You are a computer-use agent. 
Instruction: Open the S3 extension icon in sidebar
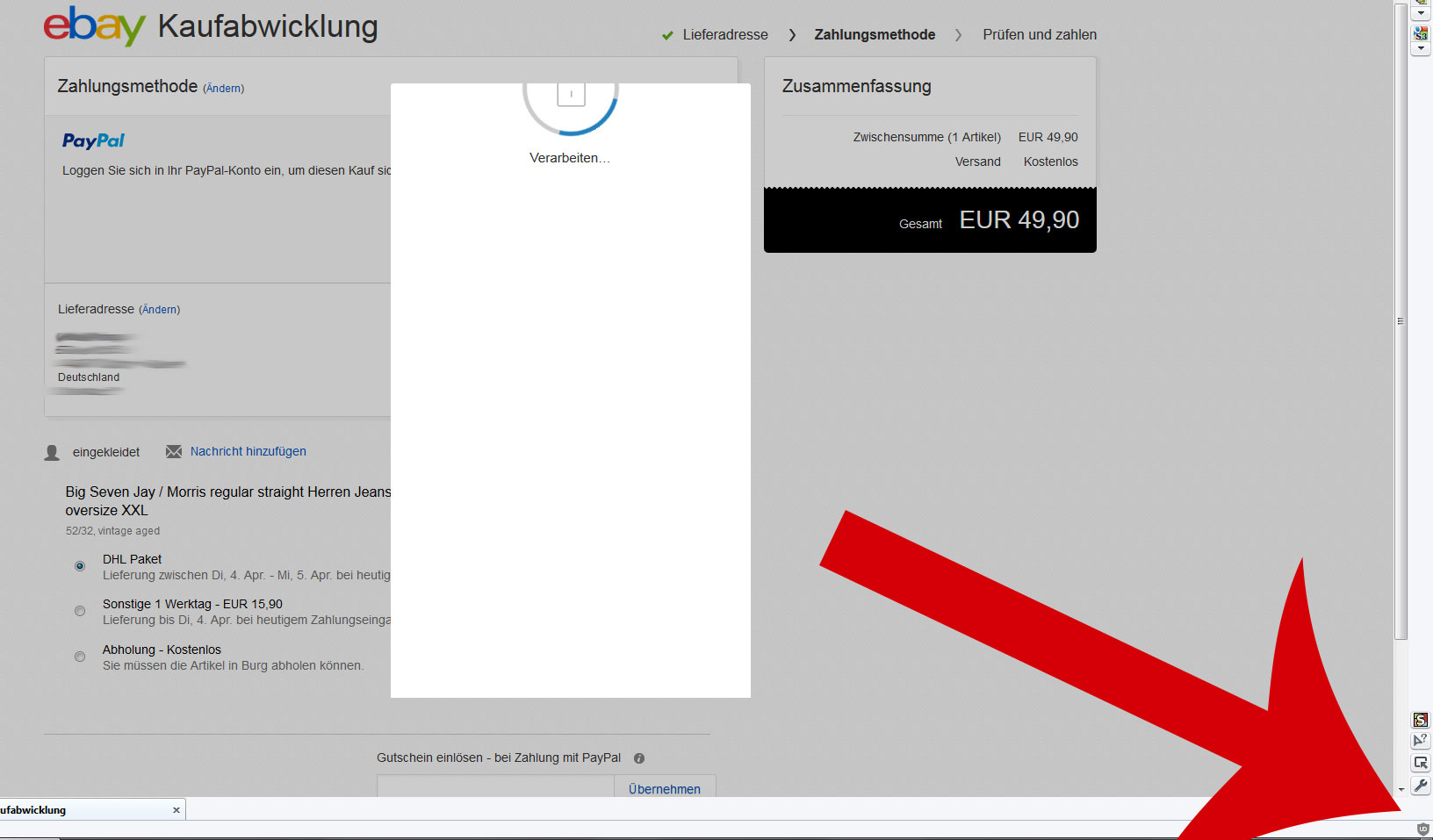tap(1421, 33)
